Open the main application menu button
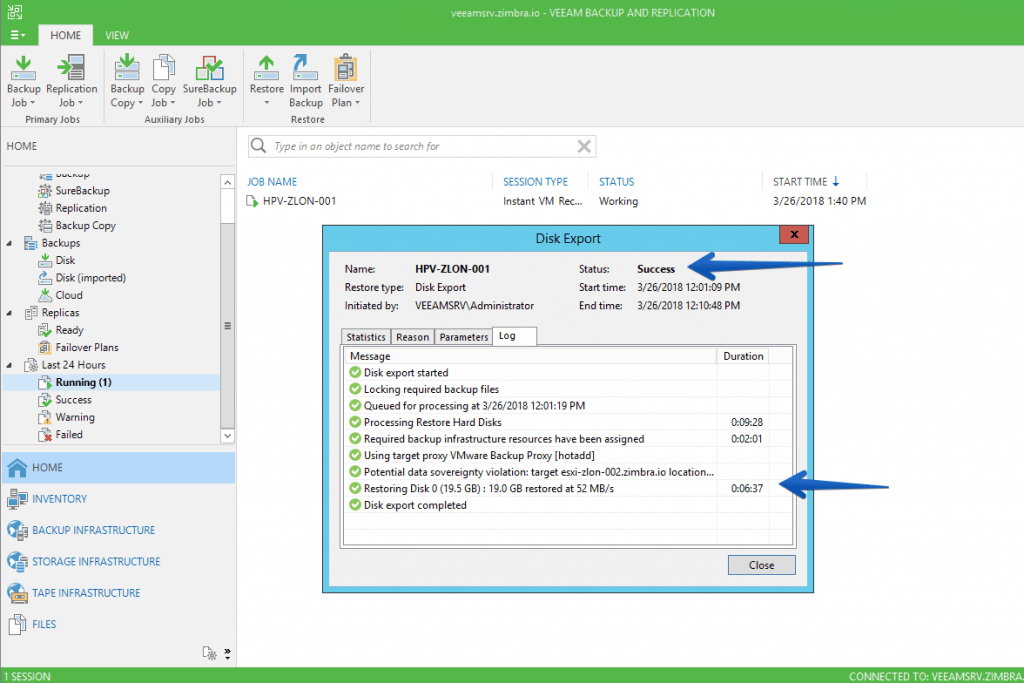Viewport: 1024px width, 683px height. click(18, 35)
